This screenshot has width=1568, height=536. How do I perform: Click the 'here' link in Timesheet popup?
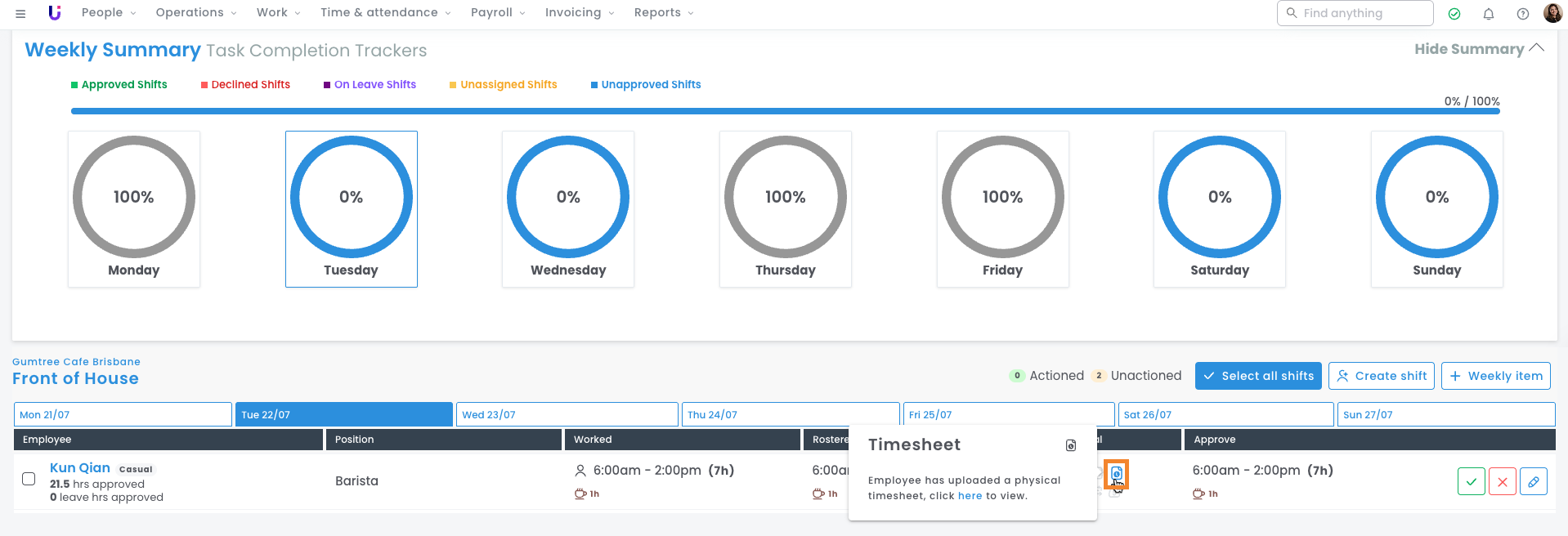(970, 496)
